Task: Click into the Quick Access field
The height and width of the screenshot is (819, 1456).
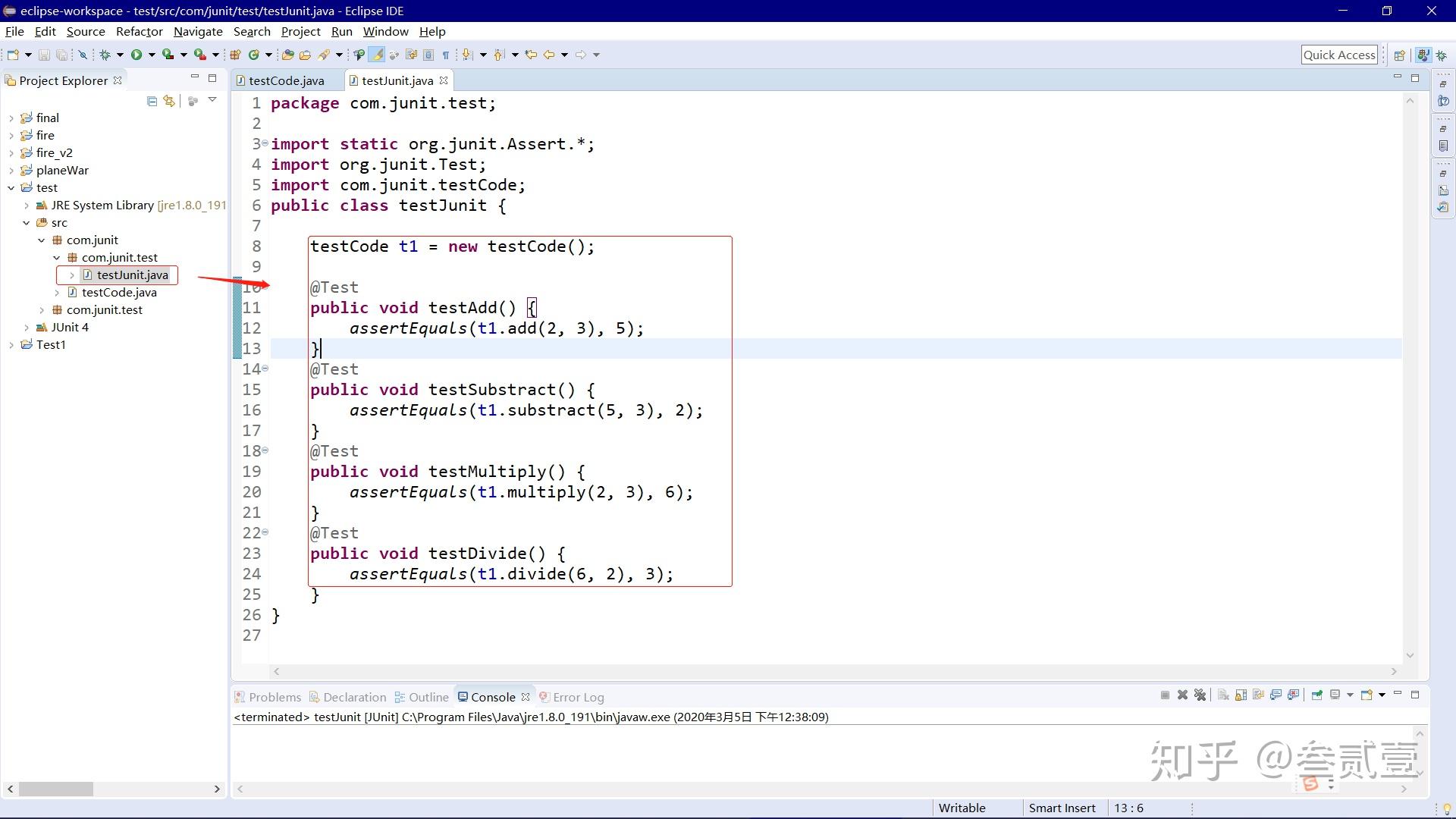Action: (x=1339, y=55)
